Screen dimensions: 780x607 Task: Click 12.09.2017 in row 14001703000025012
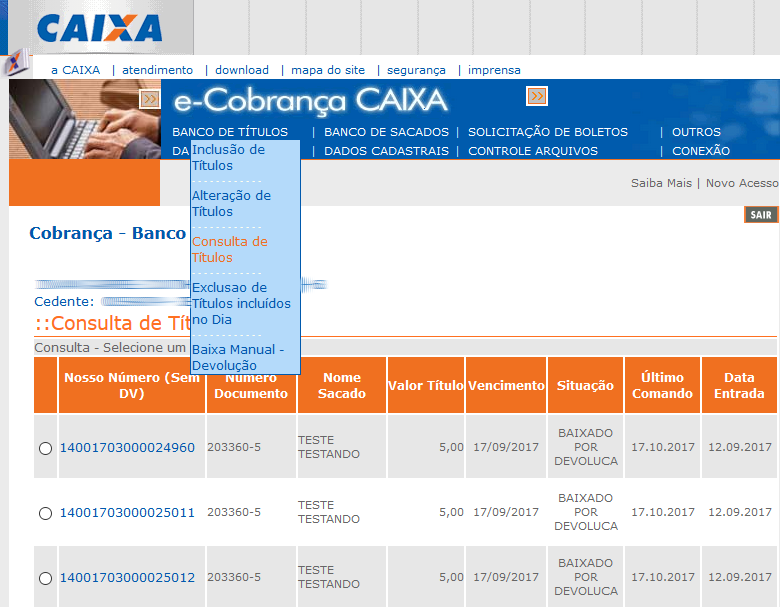pos(740,577)
